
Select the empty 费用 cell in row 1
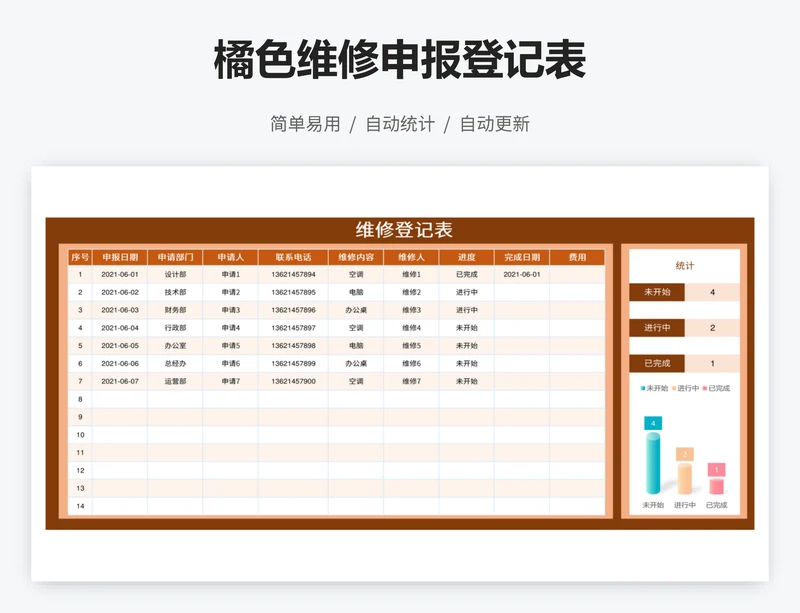point(577,275)
